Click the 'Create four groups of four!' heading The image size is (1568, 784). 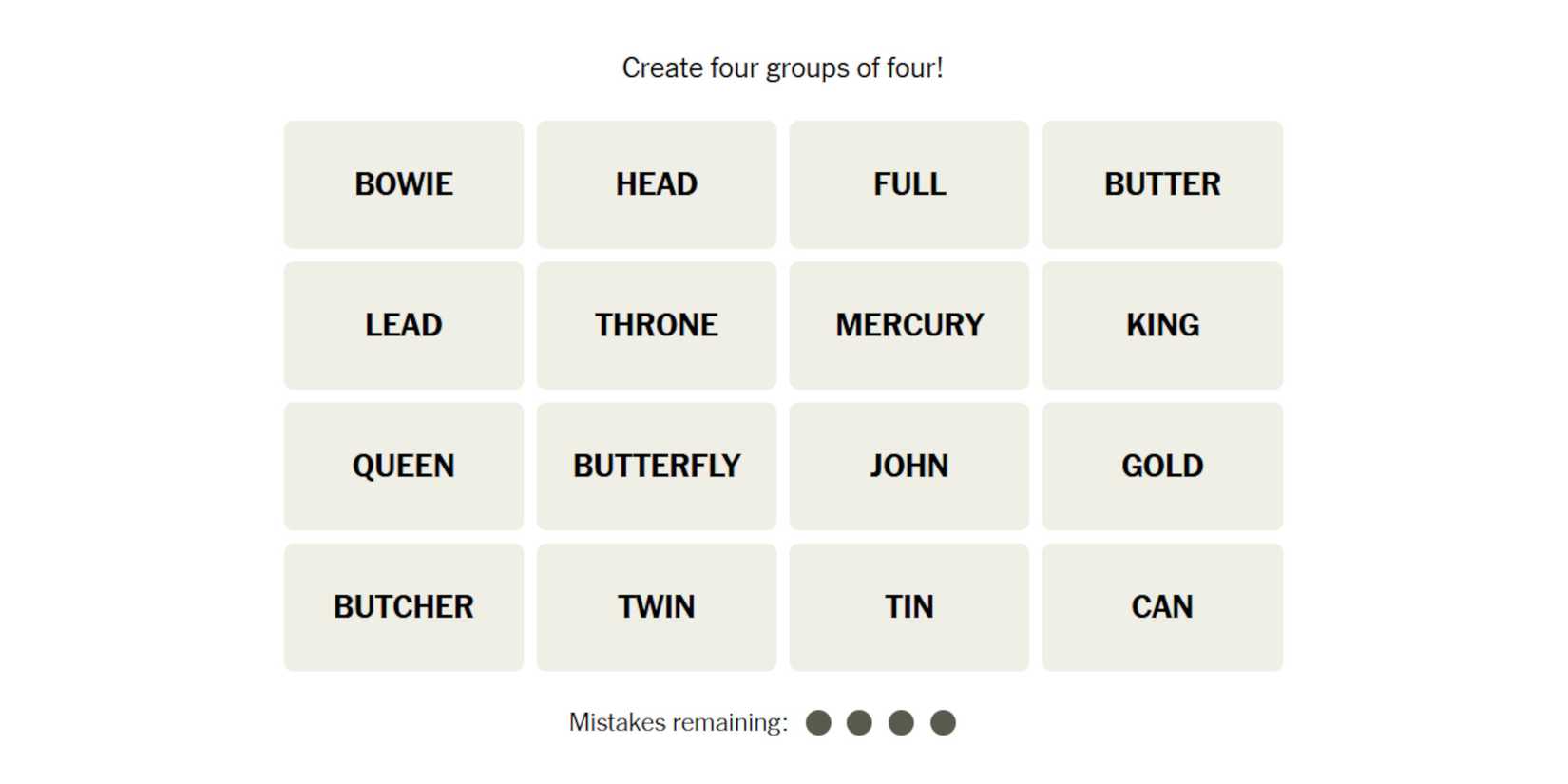pyautogui.click(x=782, y=68)
